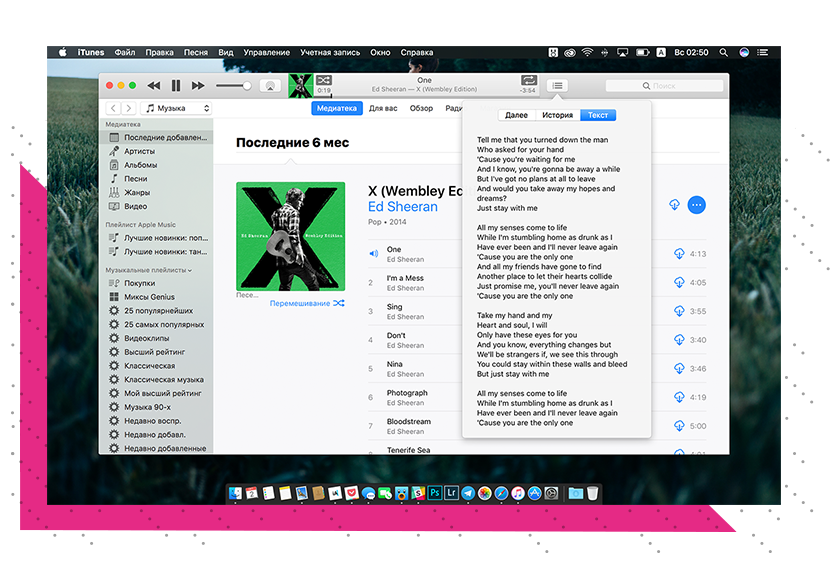Click the now-playing album artwork thumbnail
The height and width of the screenshot is (580, 840).
(x=301, y=86)
